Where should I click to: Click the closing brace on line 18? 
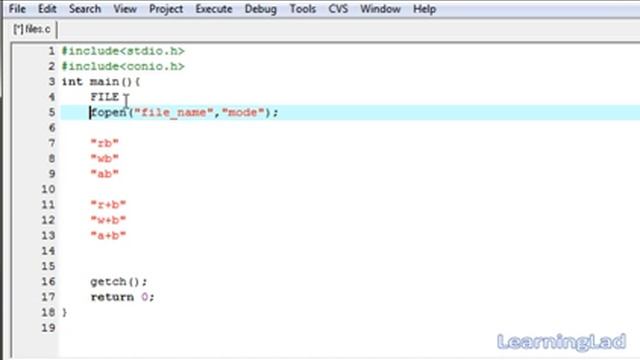point(64,313)
